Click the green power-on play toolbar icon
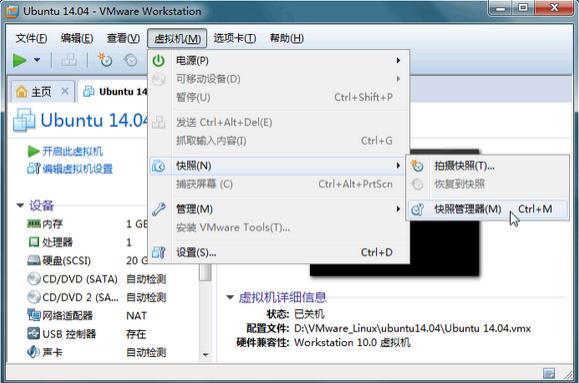The height and width of the screenshot is (383, 579). 20,60
